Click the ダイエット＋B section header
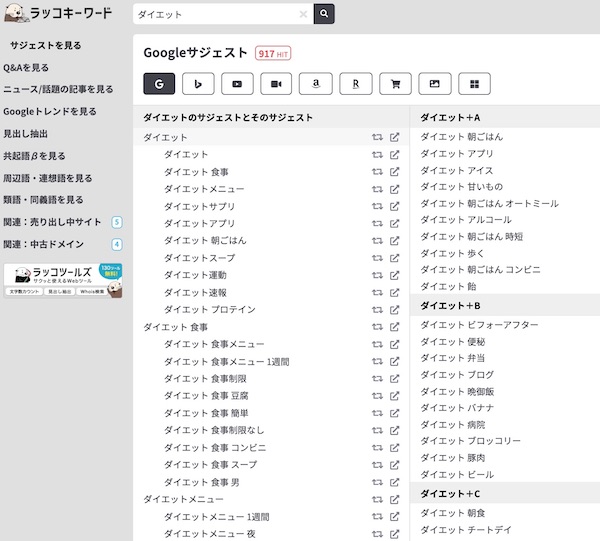The width and height of the screenshot is (600, 541). (x=450, y=305)
